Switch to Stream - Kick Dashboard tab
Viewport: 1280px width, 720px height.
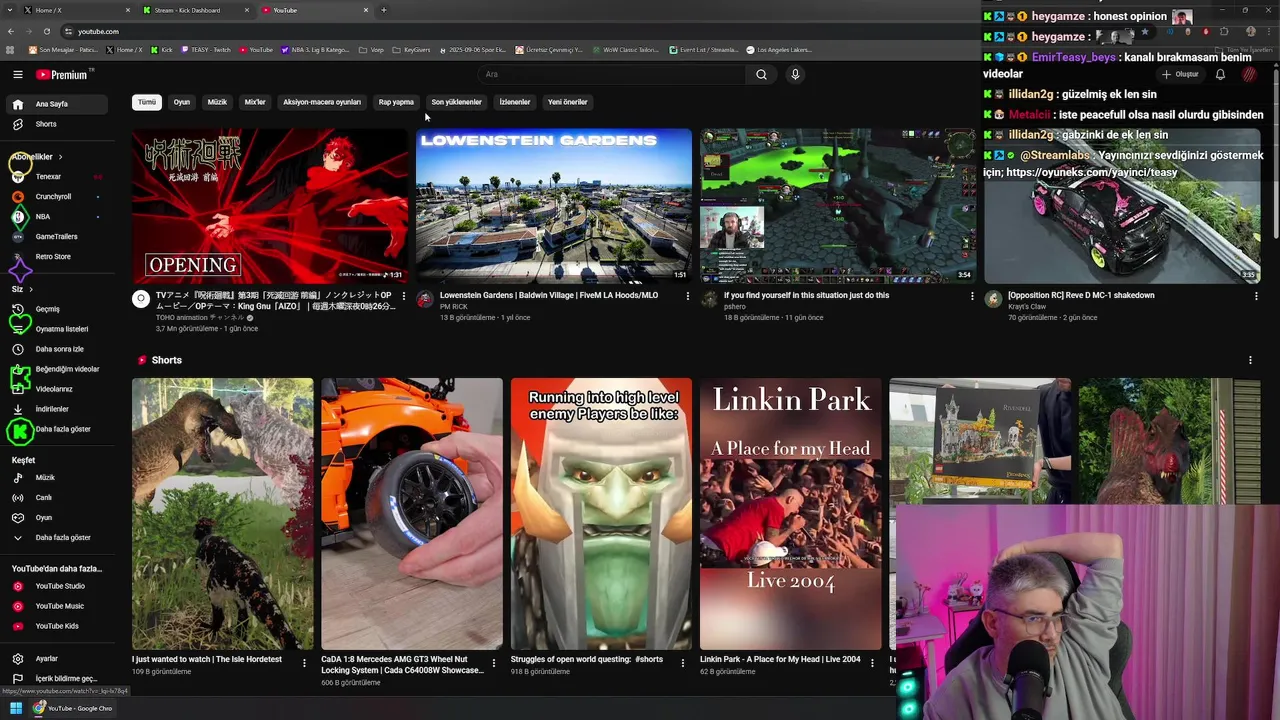tap(195, 10)
